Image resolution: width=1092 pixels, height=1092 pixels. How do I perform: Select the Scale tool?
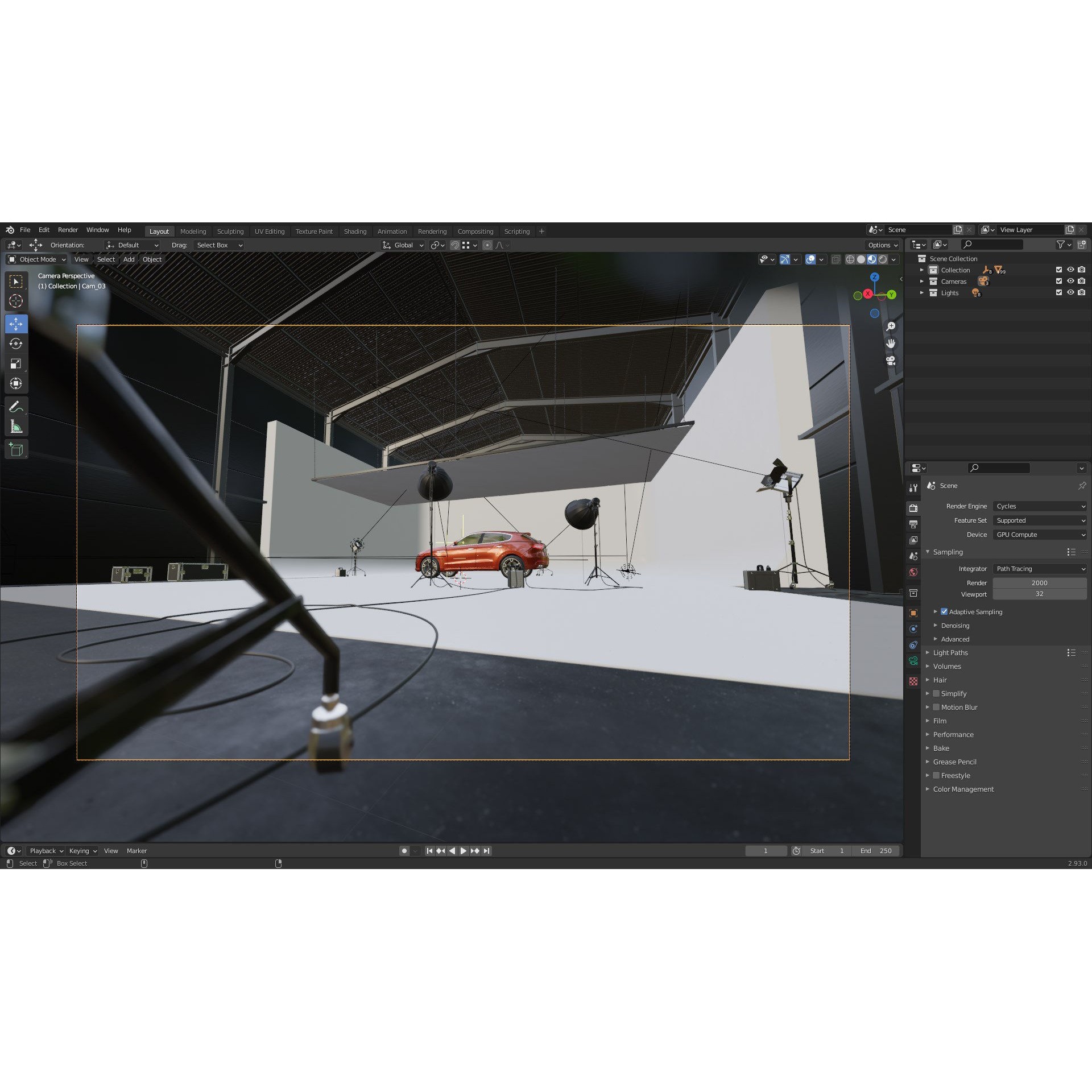[16, 363]
